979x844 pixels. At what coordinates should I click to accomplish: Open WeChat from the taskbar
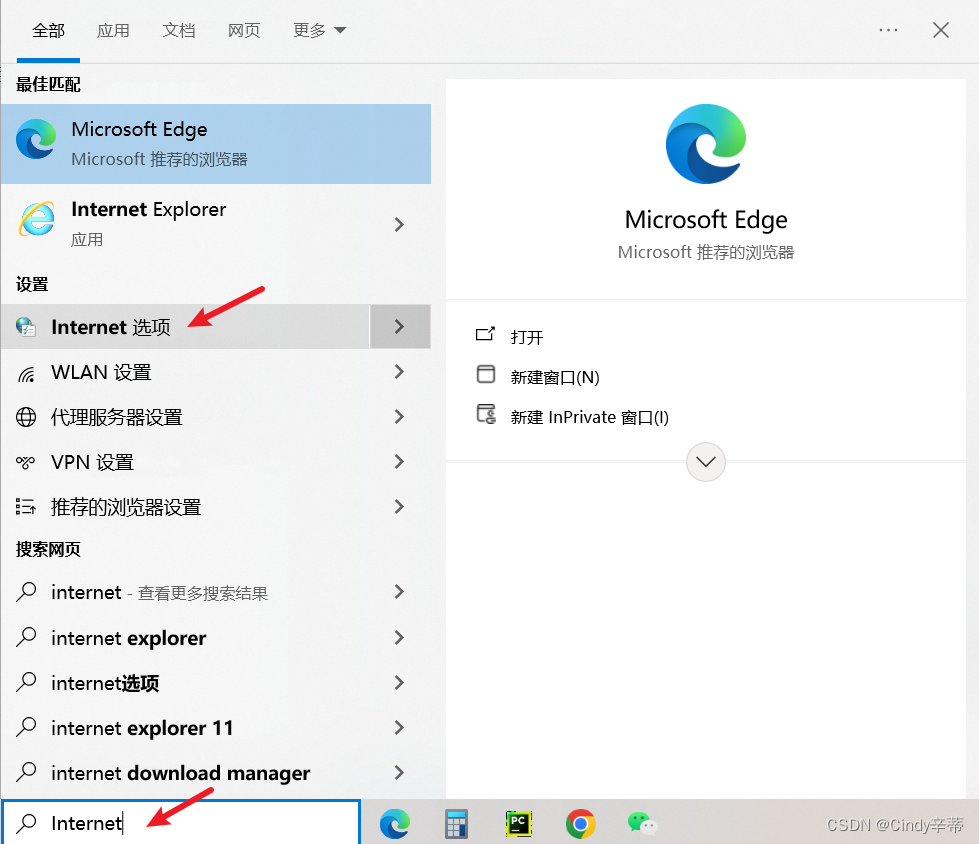642,824
